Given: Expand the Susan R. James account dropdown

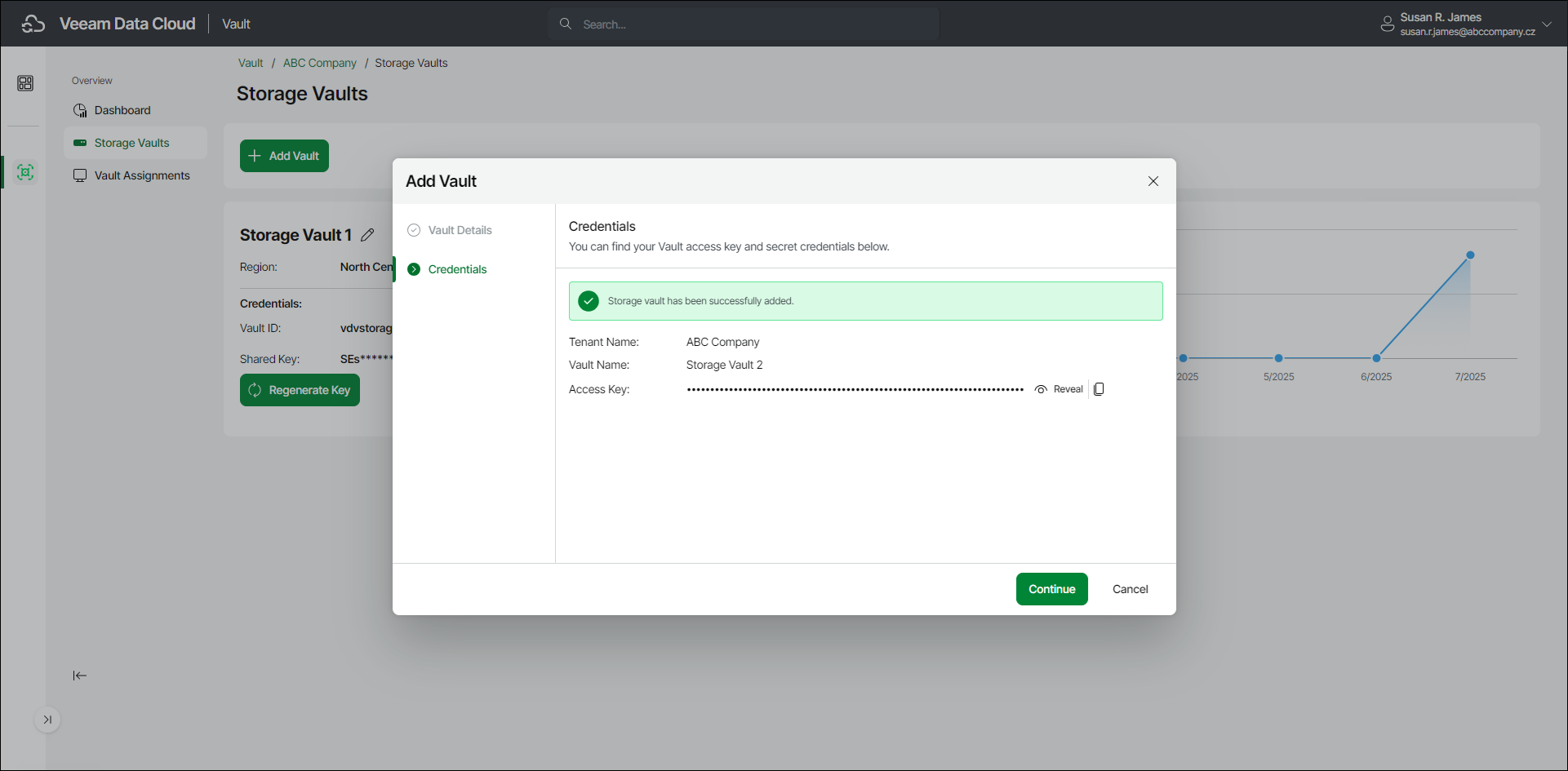Looking at the screenshot, I should click(x=1547, y=24).
